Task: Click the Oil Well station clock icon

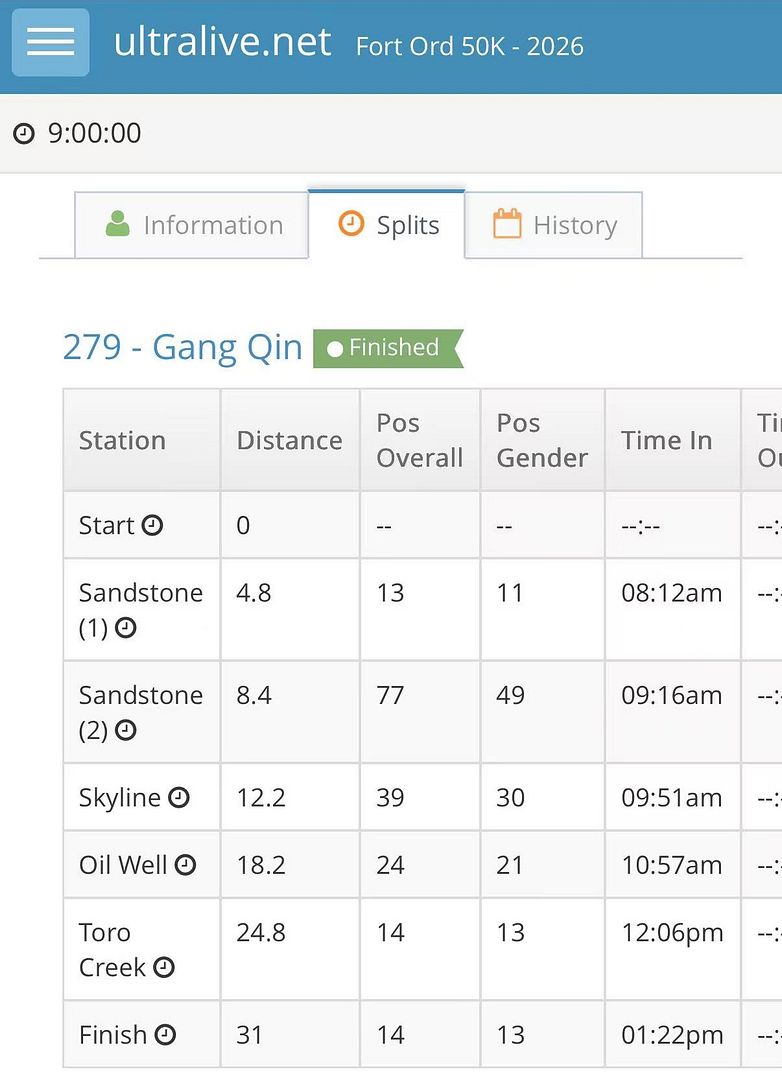Action: (x=185, y=865)
